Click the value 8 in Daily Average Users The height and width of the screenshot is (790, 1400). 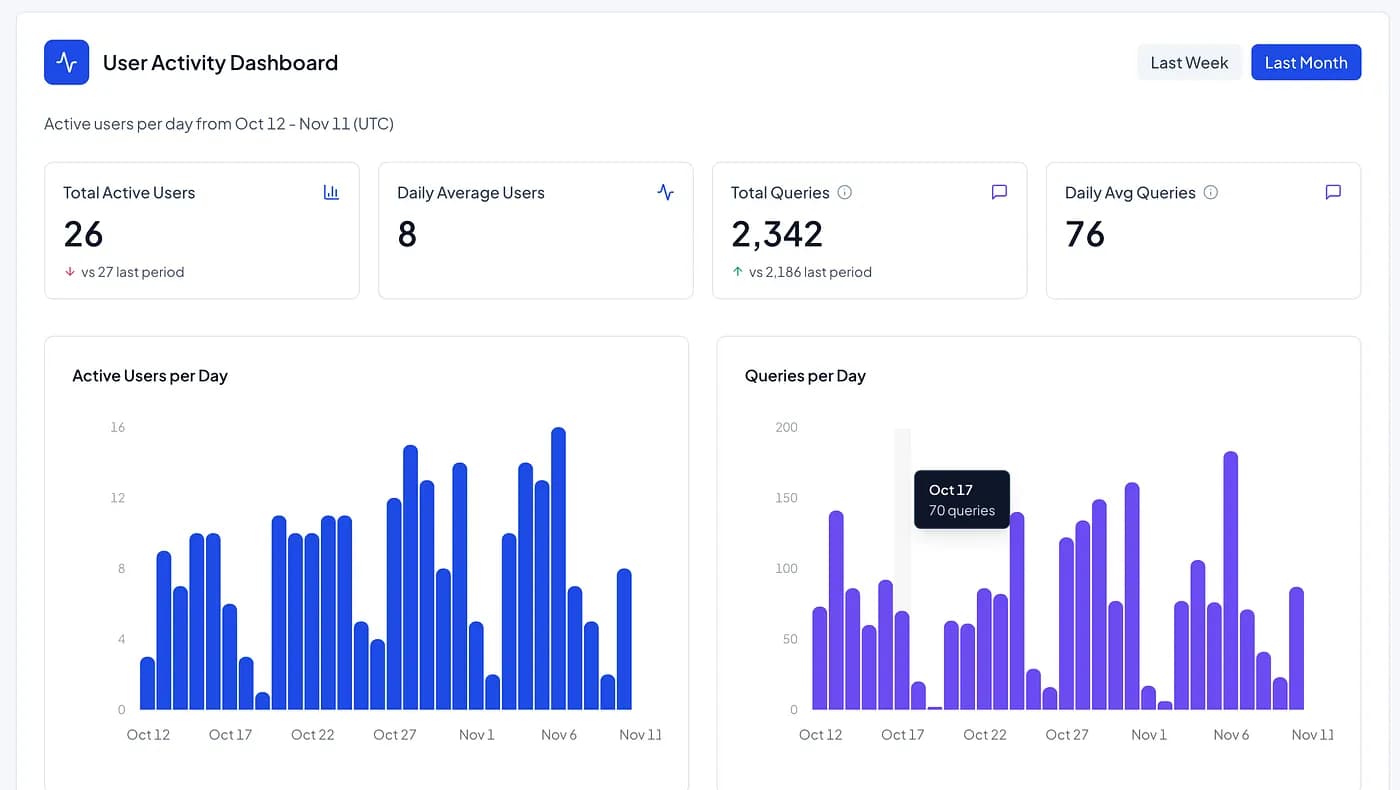pyautogui.click(x=407, y=234)
